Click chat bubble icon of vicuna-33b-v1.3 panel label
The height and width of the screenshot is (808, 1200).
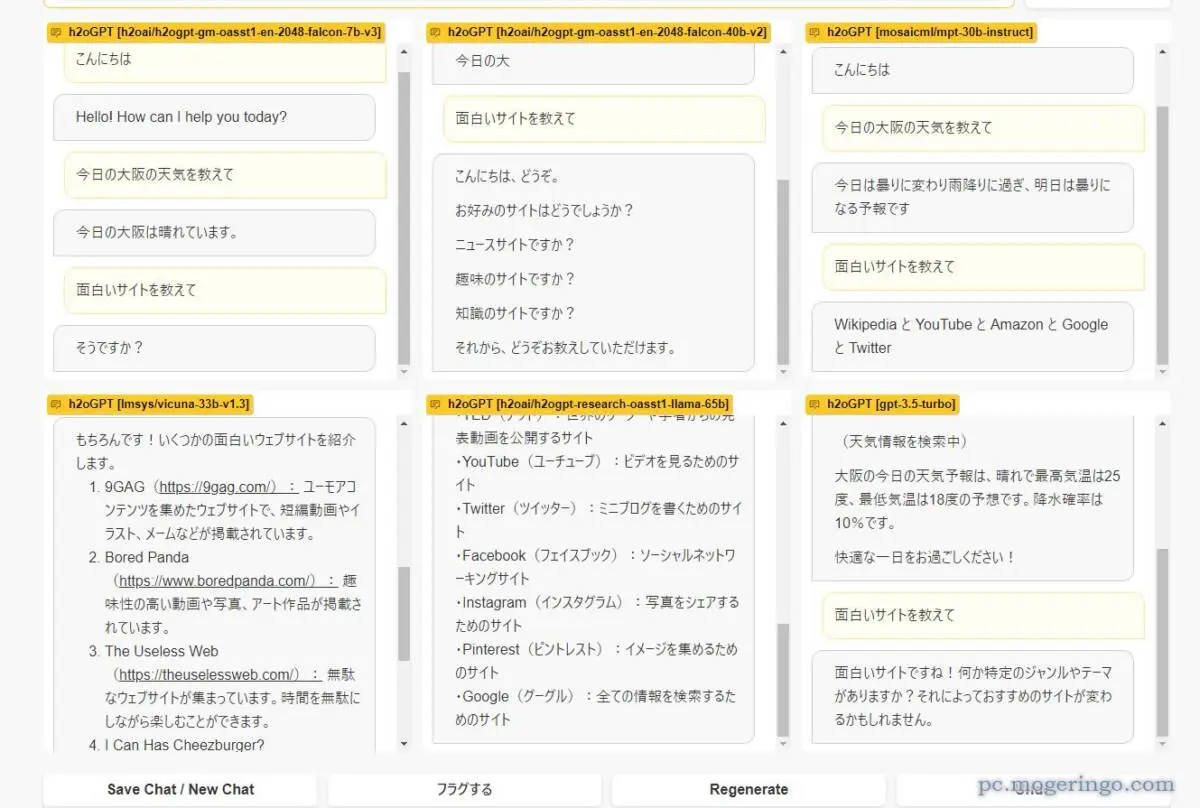(55, 404)
